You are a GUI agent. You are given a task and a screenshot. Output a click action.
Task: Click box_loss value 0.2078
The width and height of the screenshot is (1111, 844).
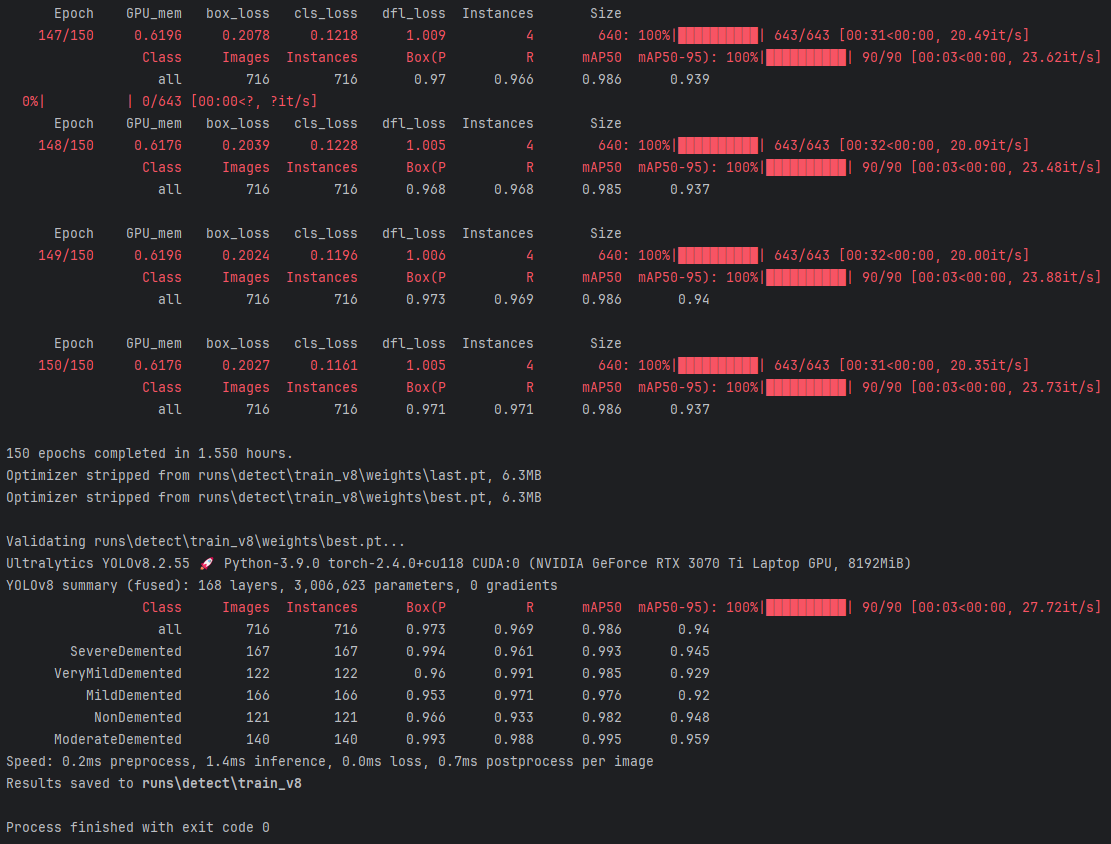tap(246, 35)
